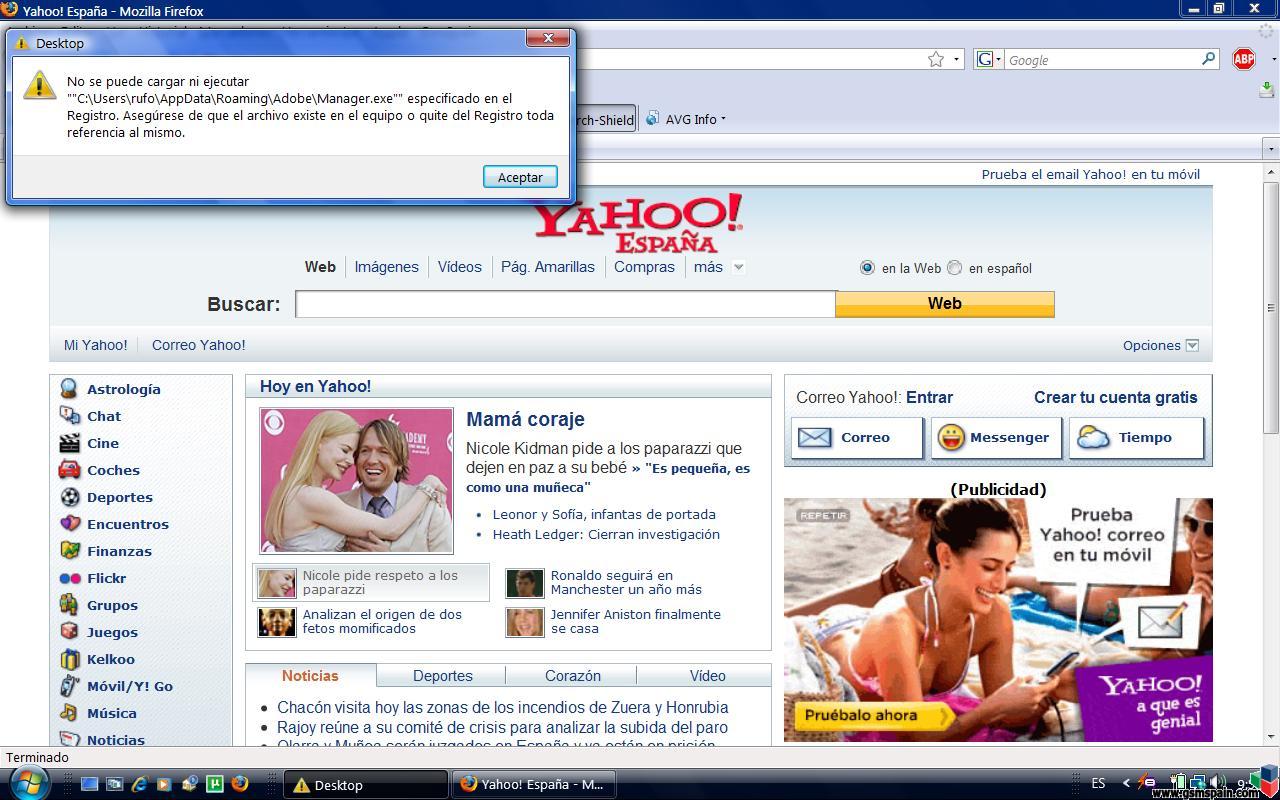Image resolution: width=1280 pixels, height=800 pixels.
Task: Expand the 'más' search options arrow
Action: tap(739, 267)
